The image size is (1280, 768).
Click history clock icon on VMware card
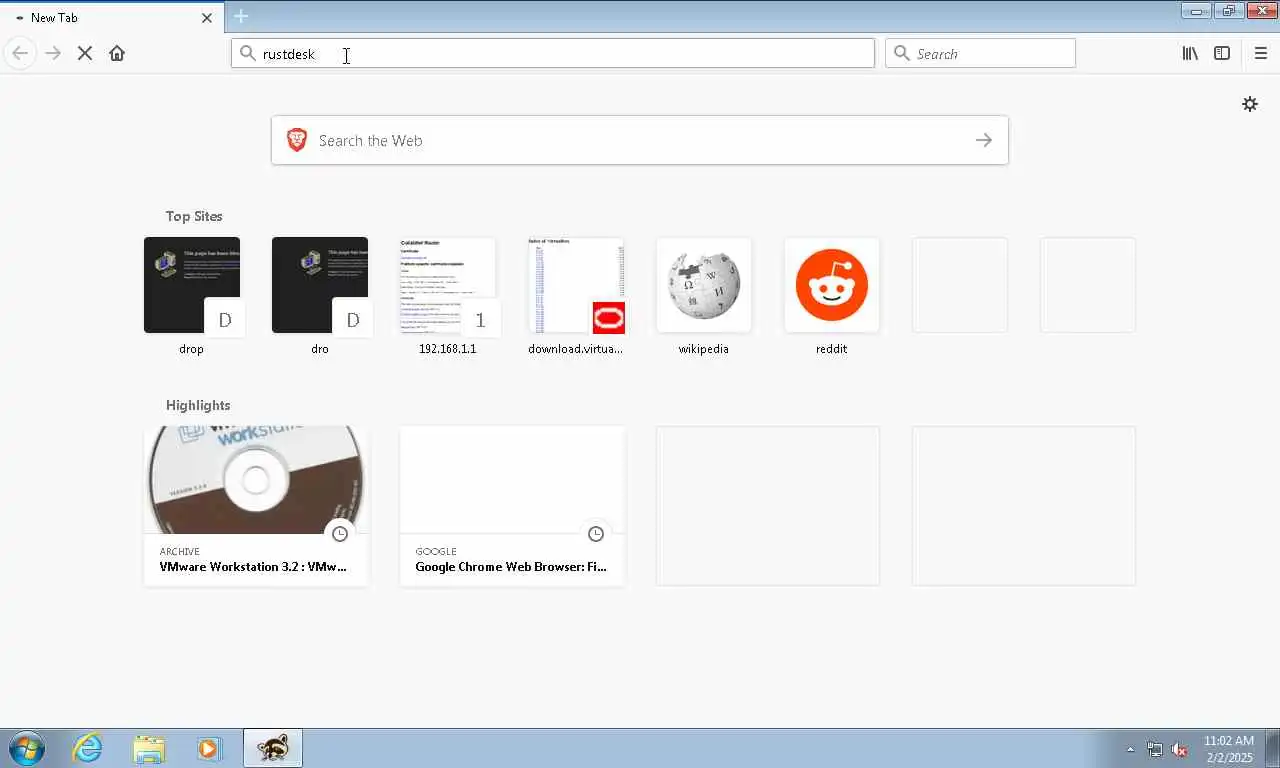340,534
